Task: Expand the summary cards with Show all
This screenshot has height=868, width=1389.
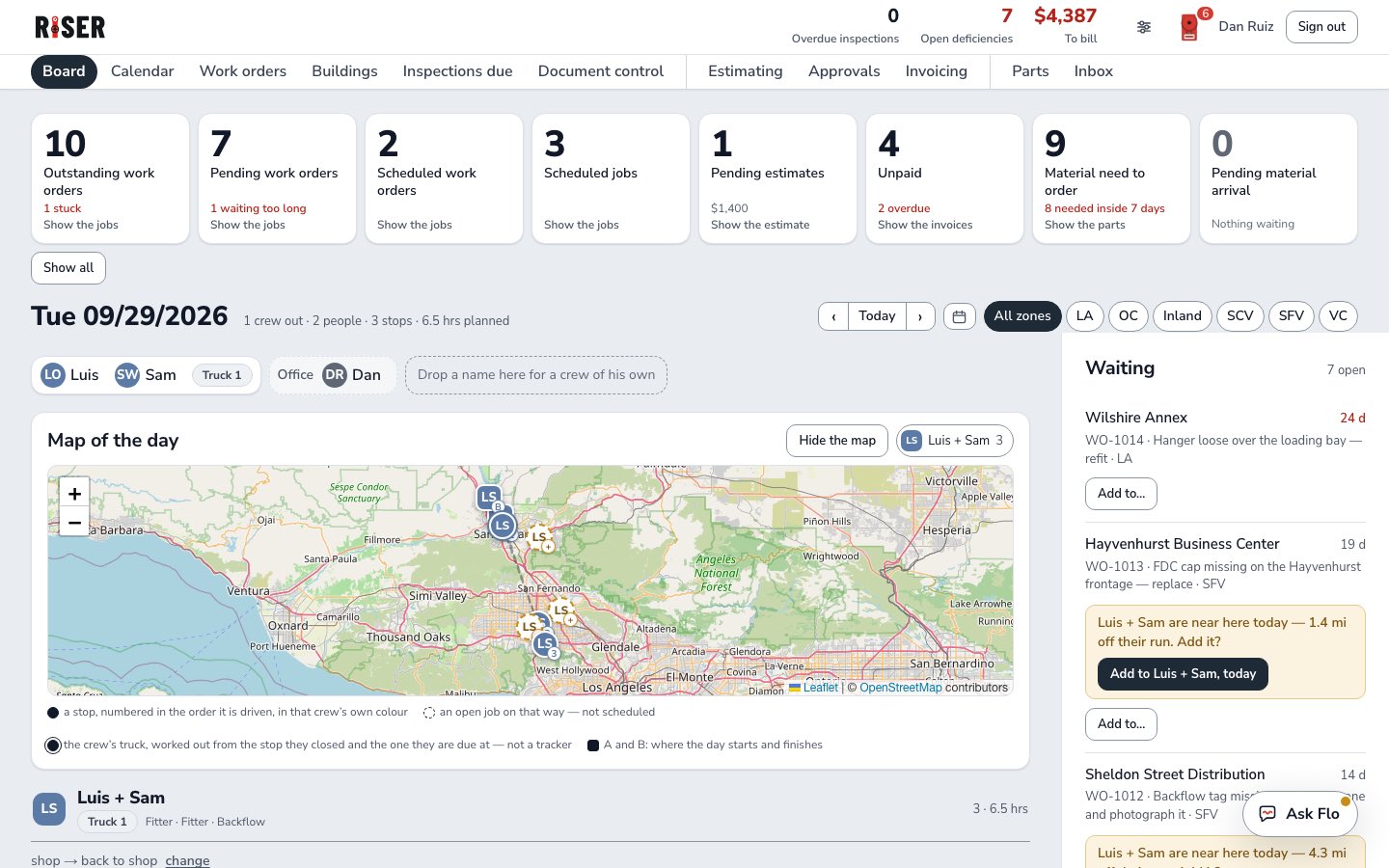Action: (x=68, y=268)
